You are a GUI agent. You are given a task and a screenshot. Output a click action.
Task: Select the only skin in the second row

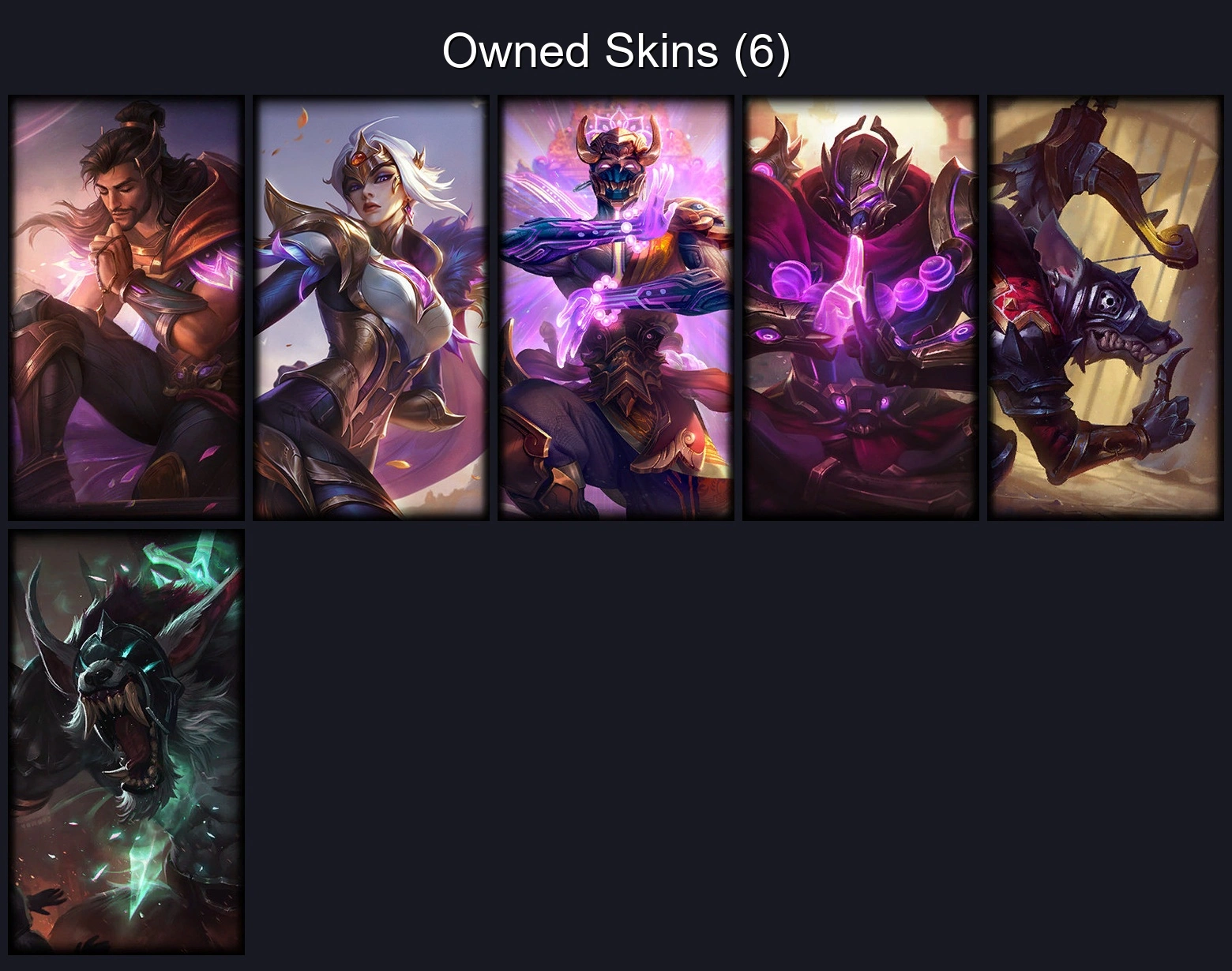coord(126,741)
